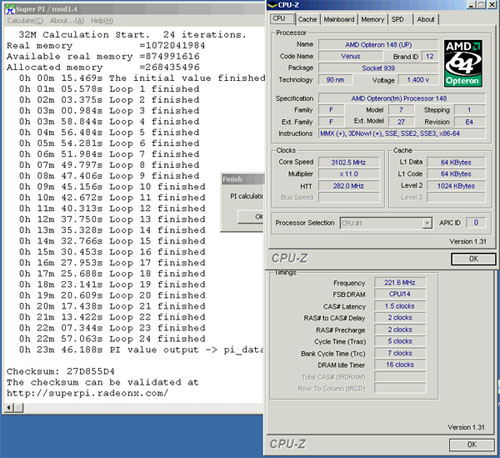Click the initial value finished line
Image resolution: width=500 pixels, height=458 pixels.
point(142,78)
